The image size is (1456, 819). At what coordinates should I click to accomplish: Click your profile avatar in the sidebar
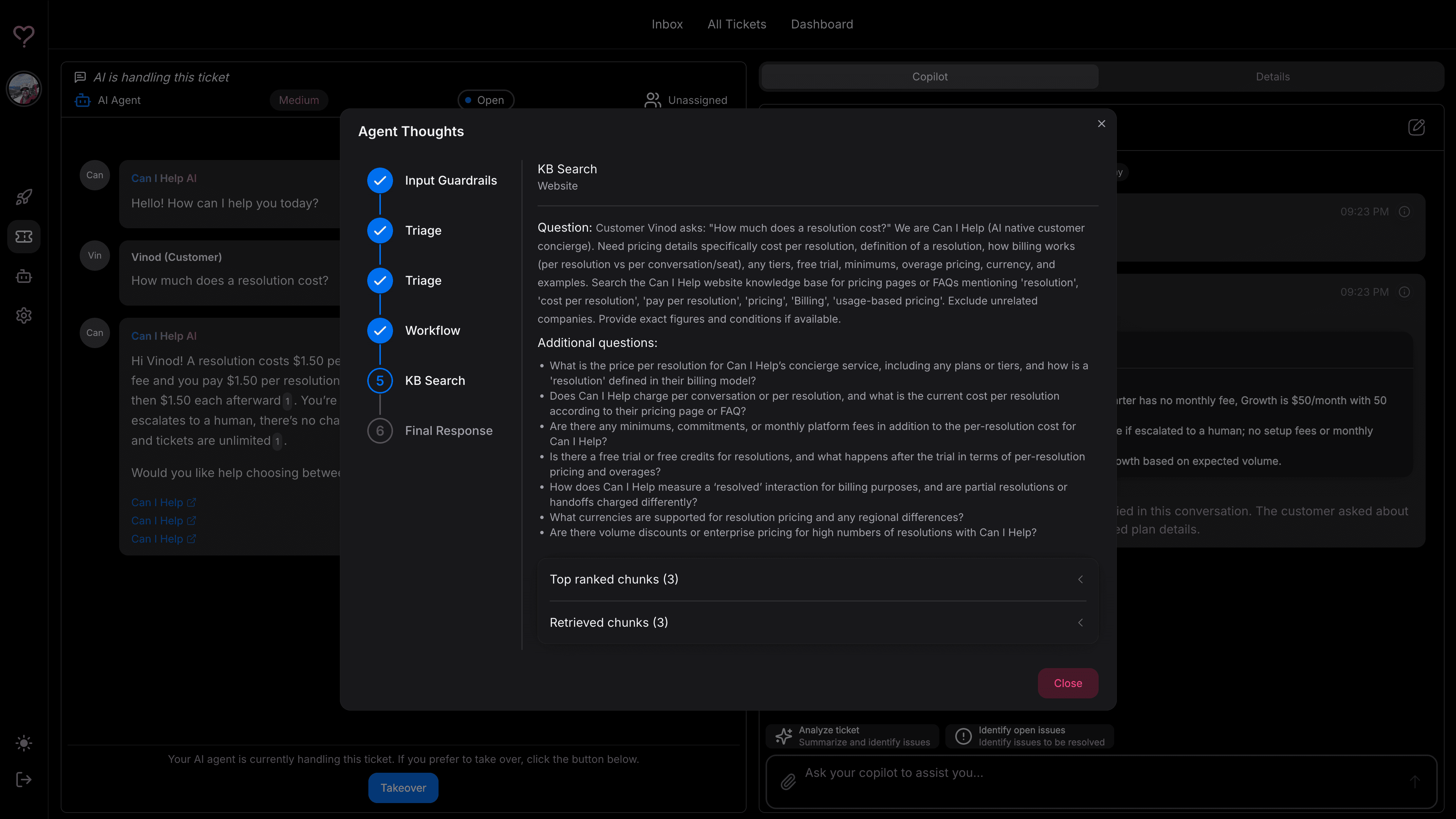pyautogui.click(x=24, y=88)
